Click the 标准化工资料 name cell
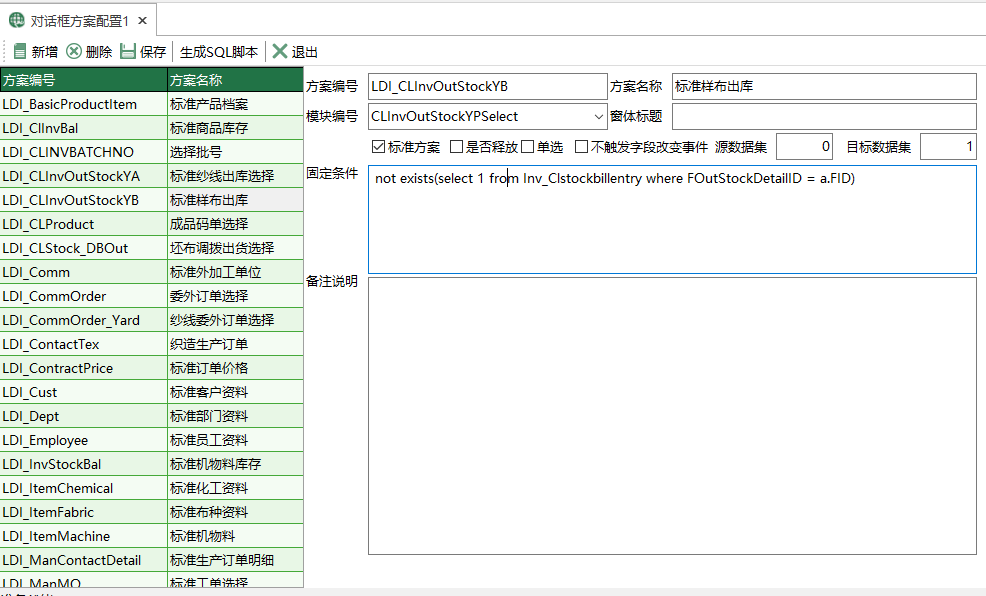Screen dimensions: 986x596 [235, 488]
